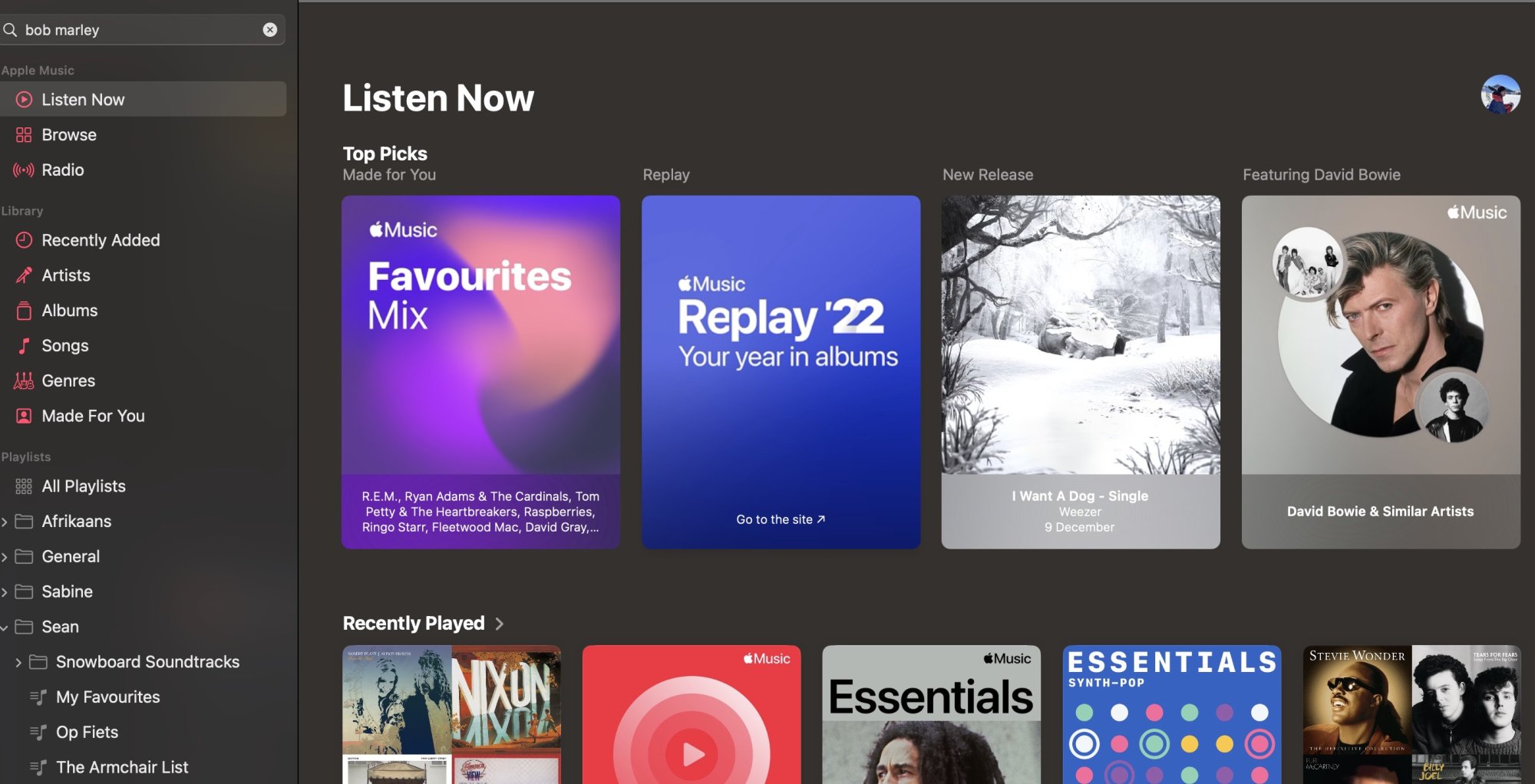Open the Bob Marley Essentials playlist
This screenshot has width=1535, height=784.
coord(932,714)
